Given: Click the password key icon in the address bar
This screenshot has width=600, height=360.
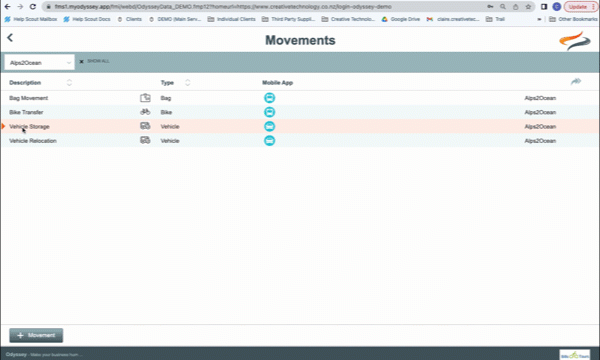Looking at the screenshot, I should (490, 7).
